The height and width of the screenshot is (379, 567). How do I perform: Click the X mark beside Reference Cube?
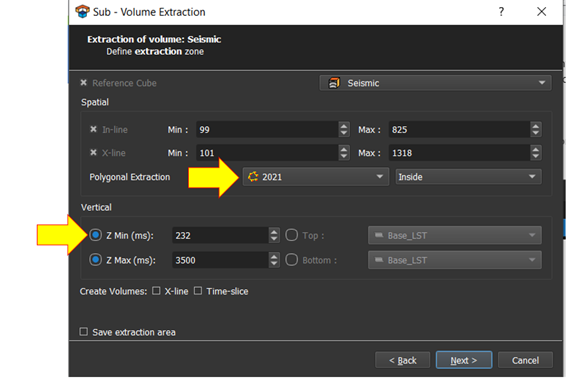84,83
